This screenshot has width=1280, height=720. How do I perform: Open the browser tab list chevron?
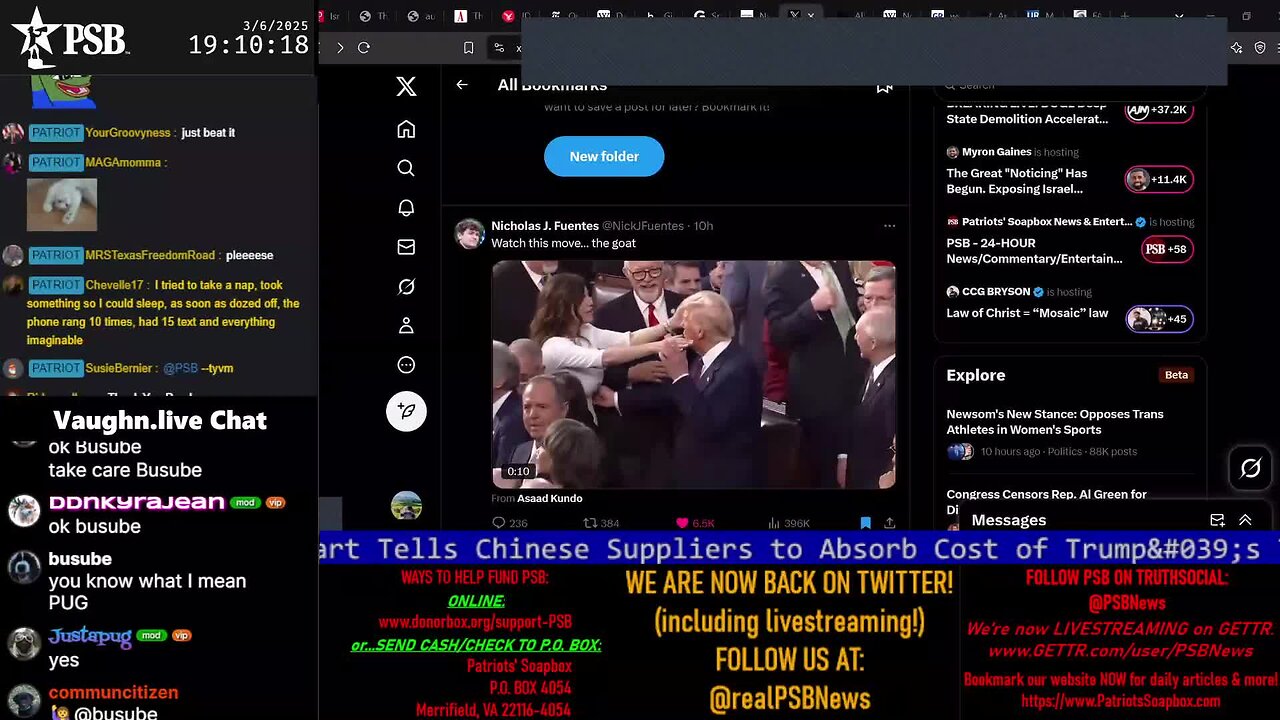tap(1178, 16)
